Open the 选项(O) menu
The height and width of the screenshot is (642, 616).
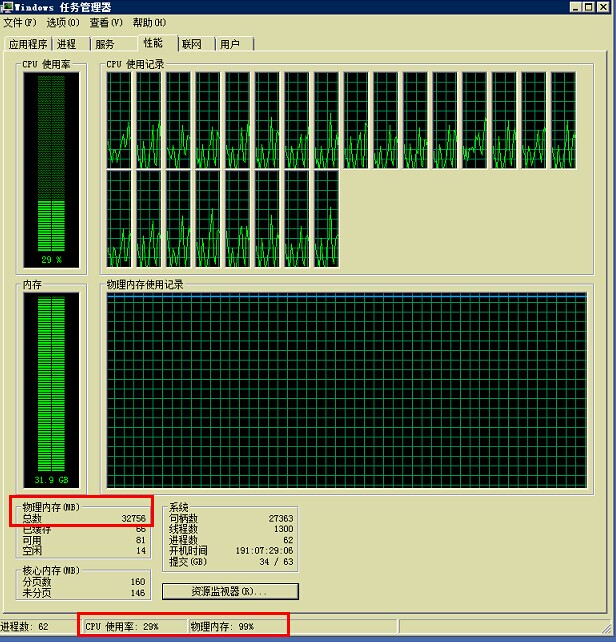pos(63,22)
